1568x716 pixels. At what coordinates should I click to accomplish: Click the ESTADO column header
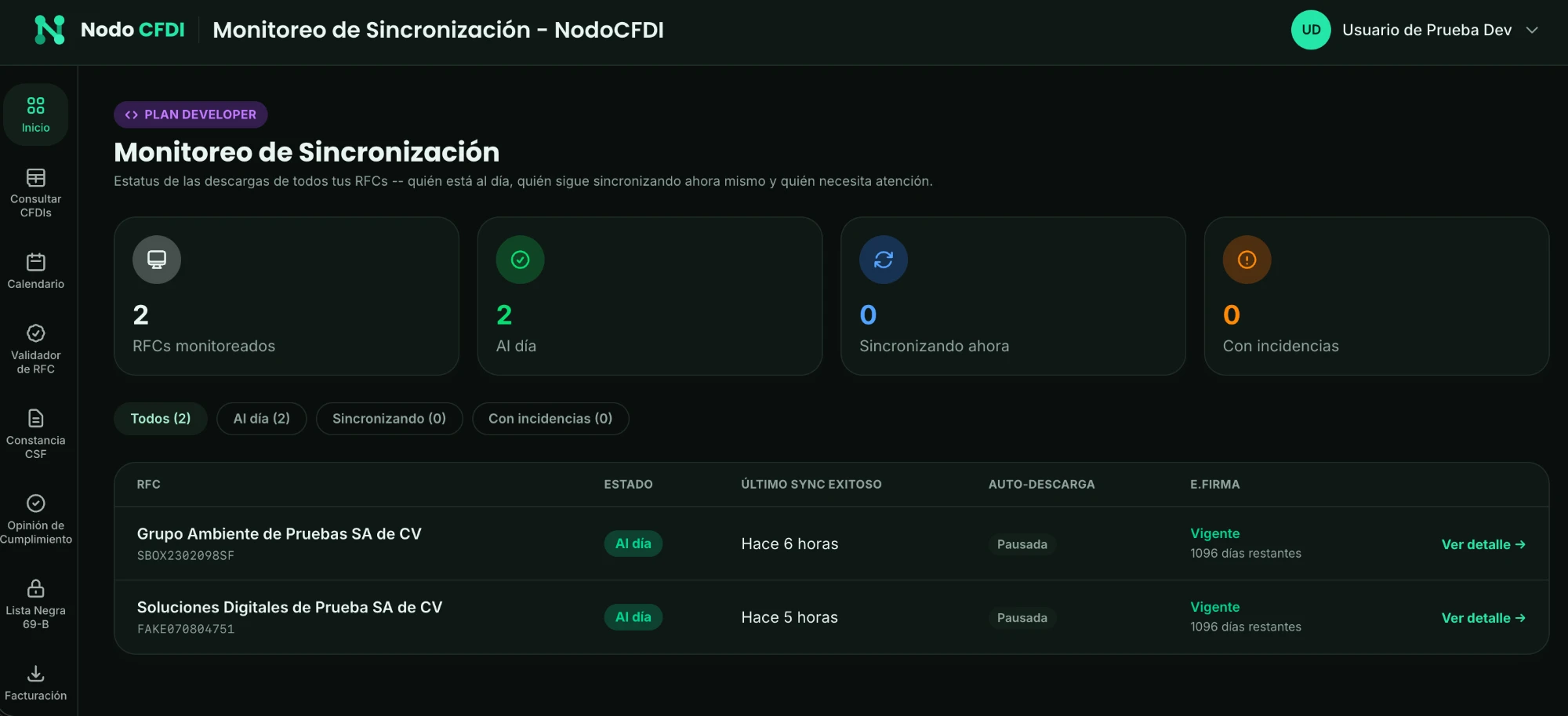coord(628,485)
